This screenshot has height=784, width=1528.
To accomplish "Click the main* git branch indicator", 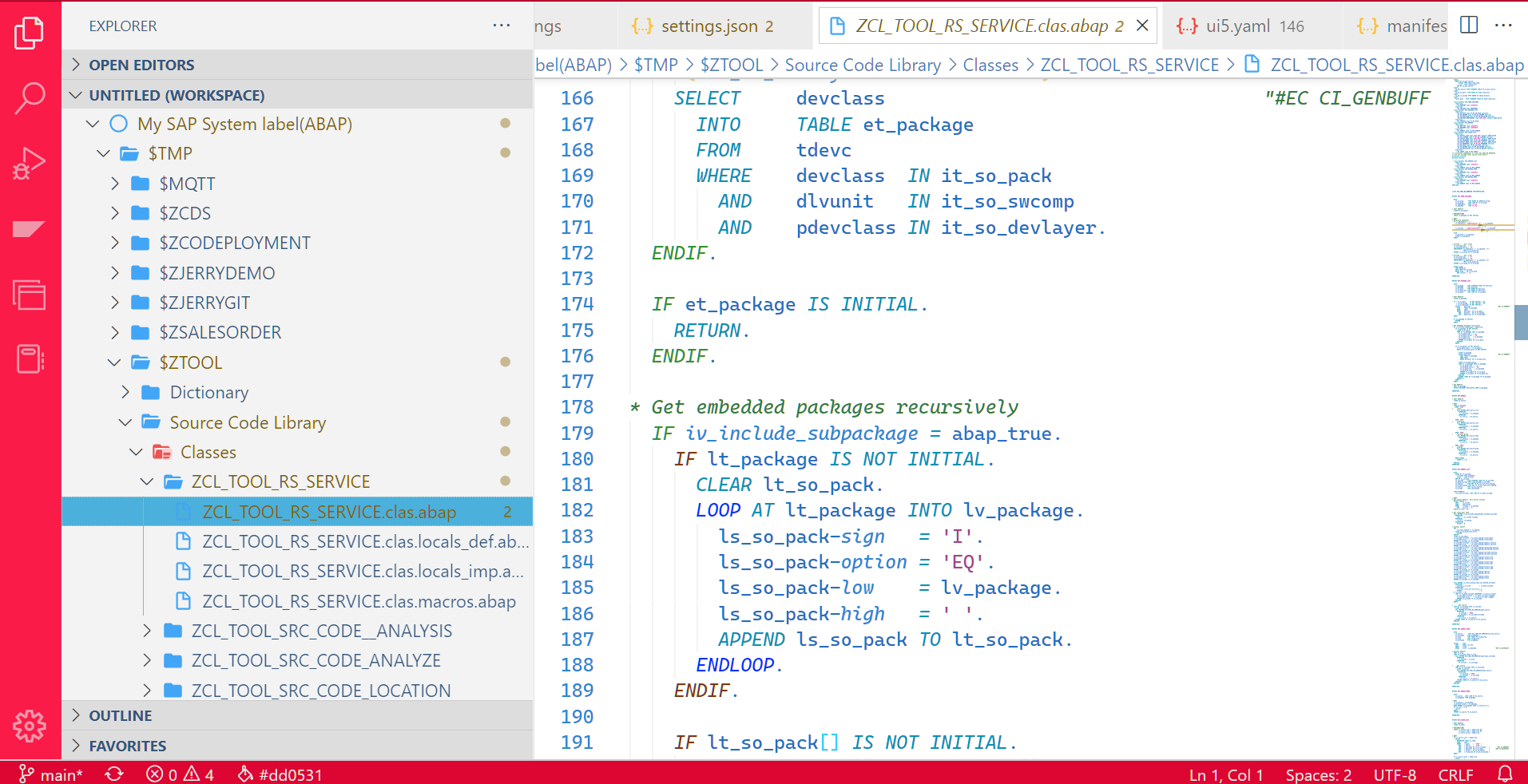I will pos(51,774).
